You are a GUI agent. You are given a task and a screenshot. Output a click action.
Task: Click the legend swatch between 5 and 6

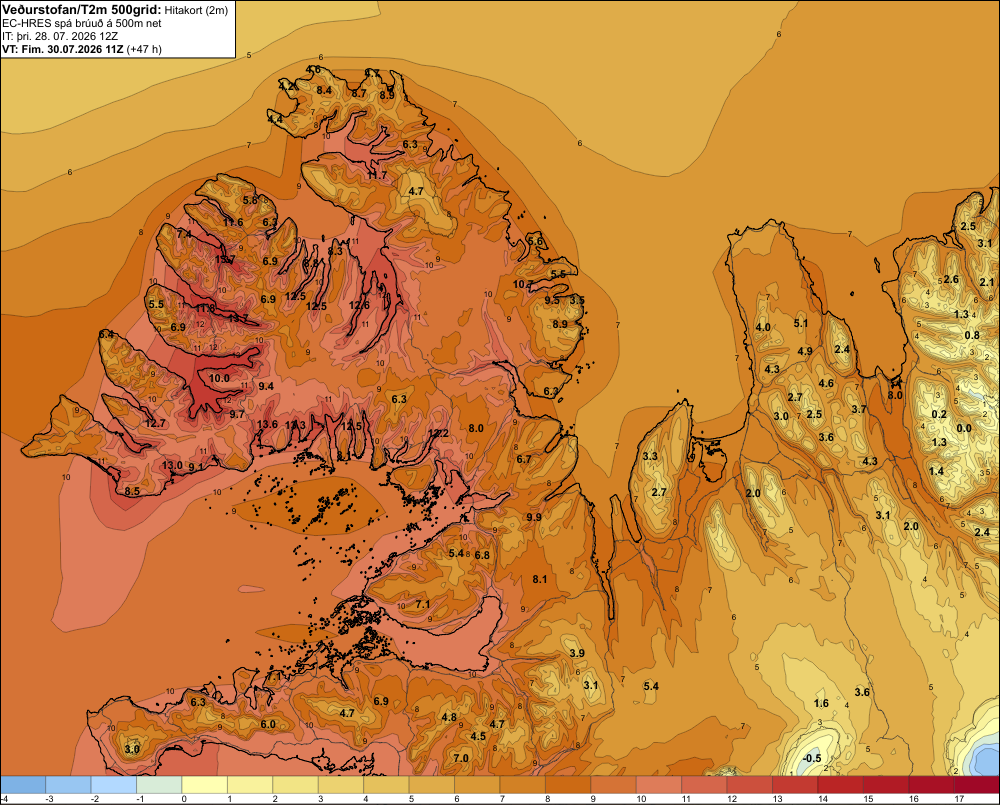pos(432,785)
